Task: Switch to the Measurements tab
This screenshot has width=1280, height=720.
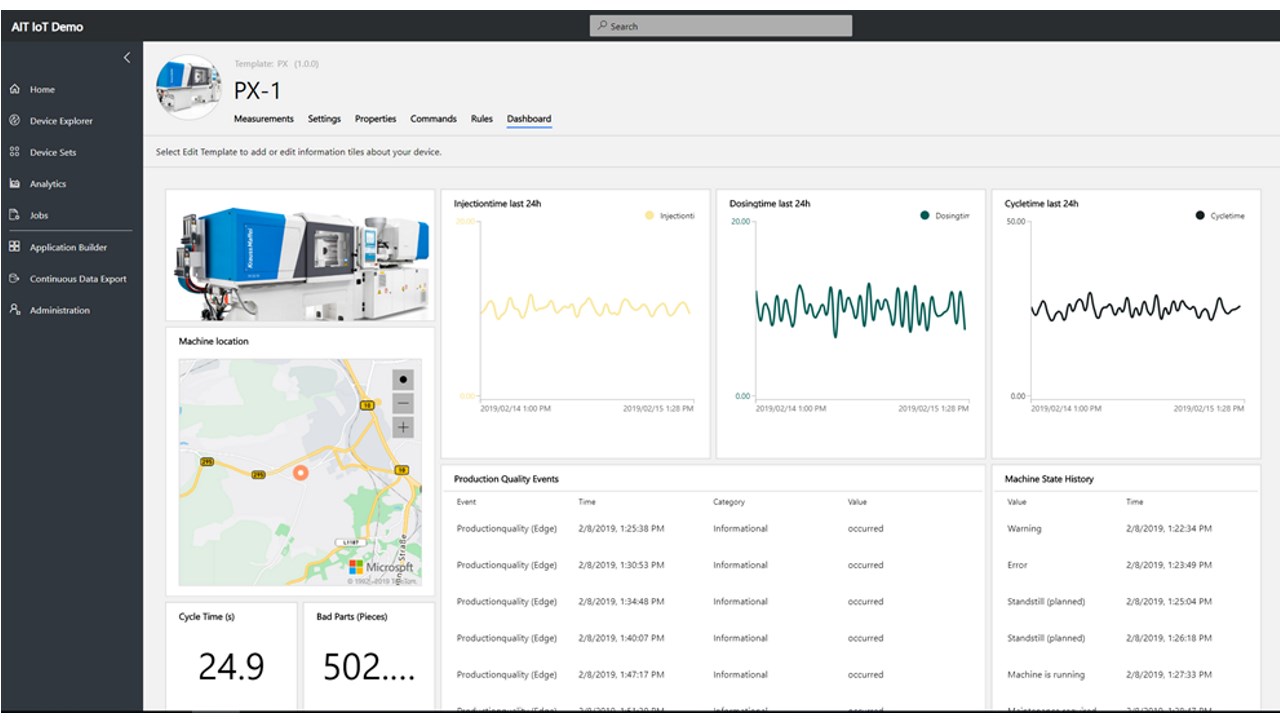Action: click(264, 119)
